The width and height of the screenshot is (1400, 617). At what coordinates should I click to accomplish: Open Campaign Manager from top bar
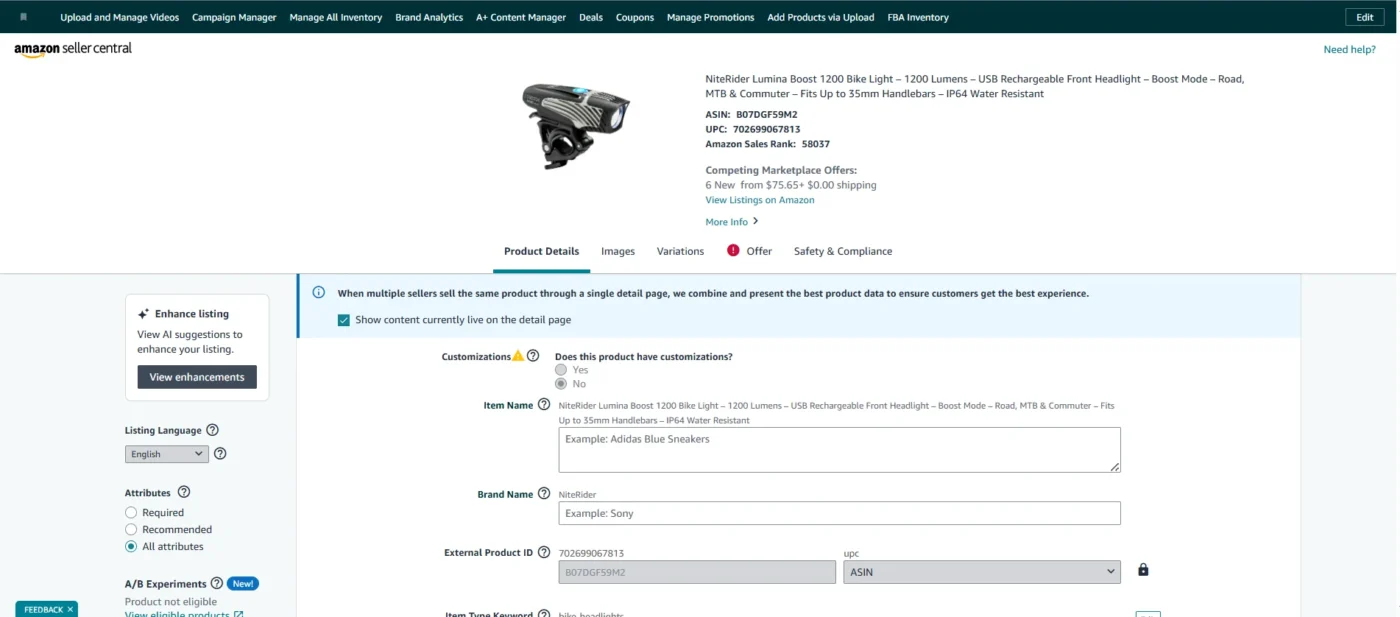click(234, 17)
